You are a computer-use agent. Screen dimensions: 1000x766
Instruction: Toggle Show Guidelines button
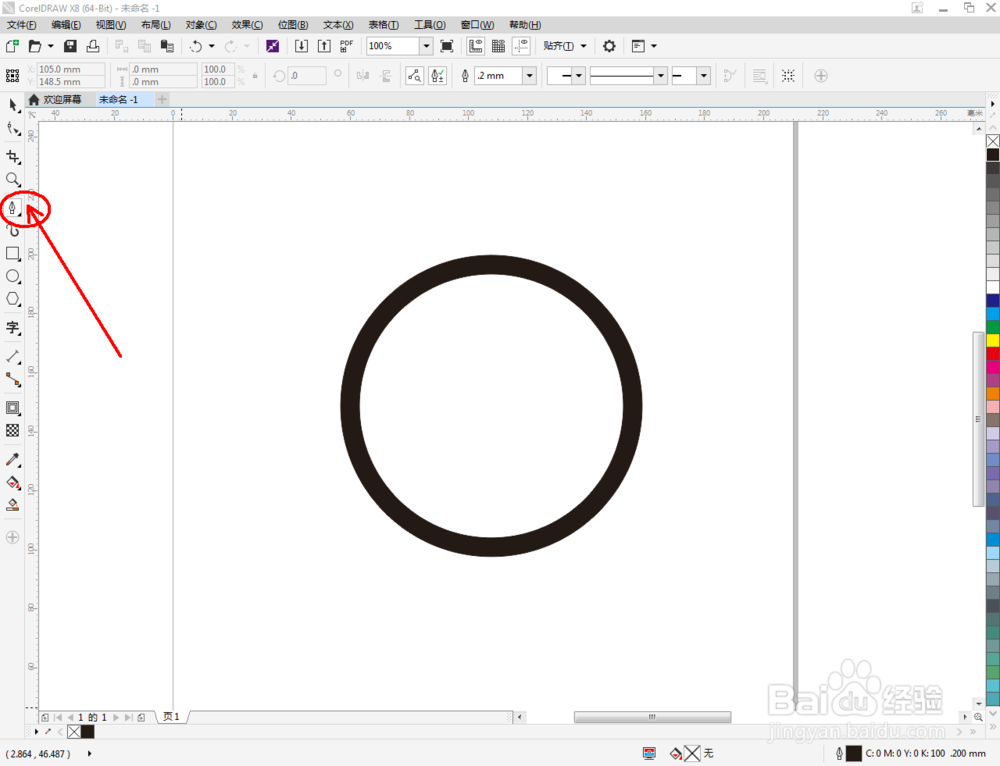pos(522,46)
